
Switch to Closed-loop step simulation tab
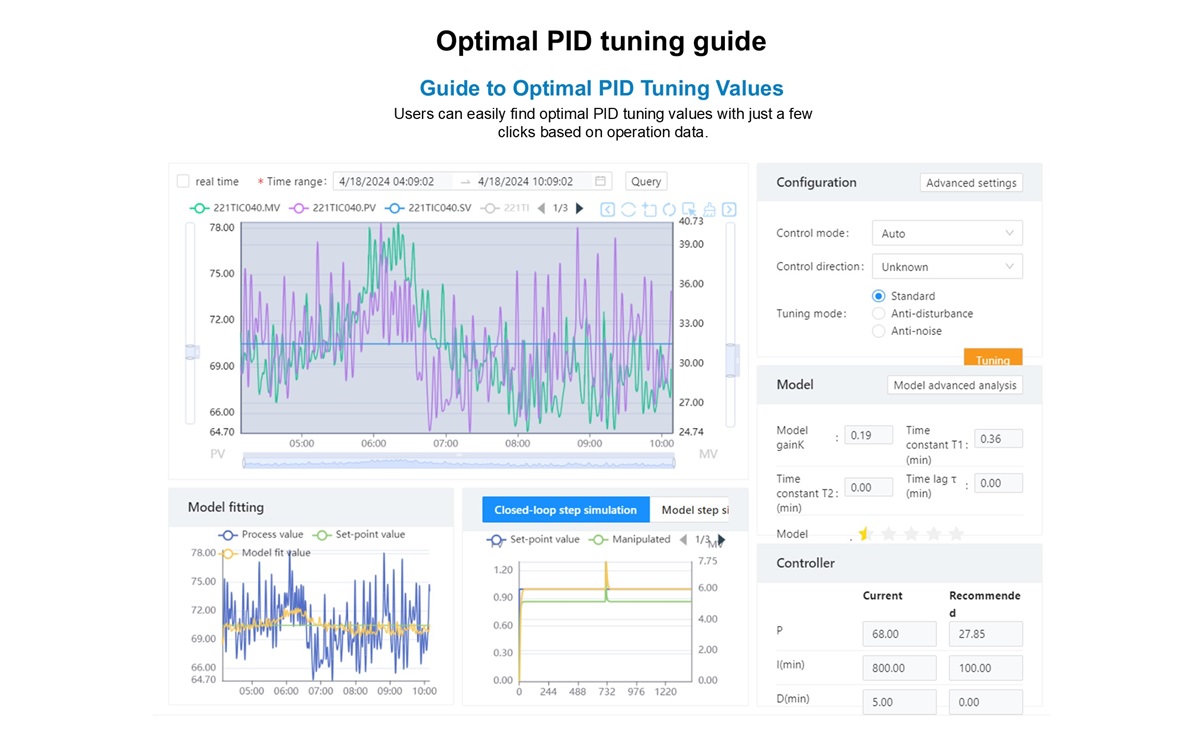click(x=565, y=510)
